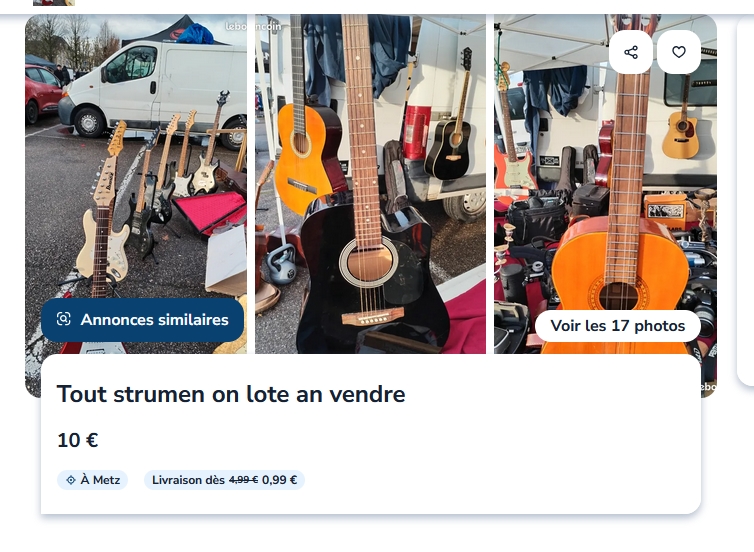
Task: Click the search icon inside Annonces similaires
Action: 63,319
